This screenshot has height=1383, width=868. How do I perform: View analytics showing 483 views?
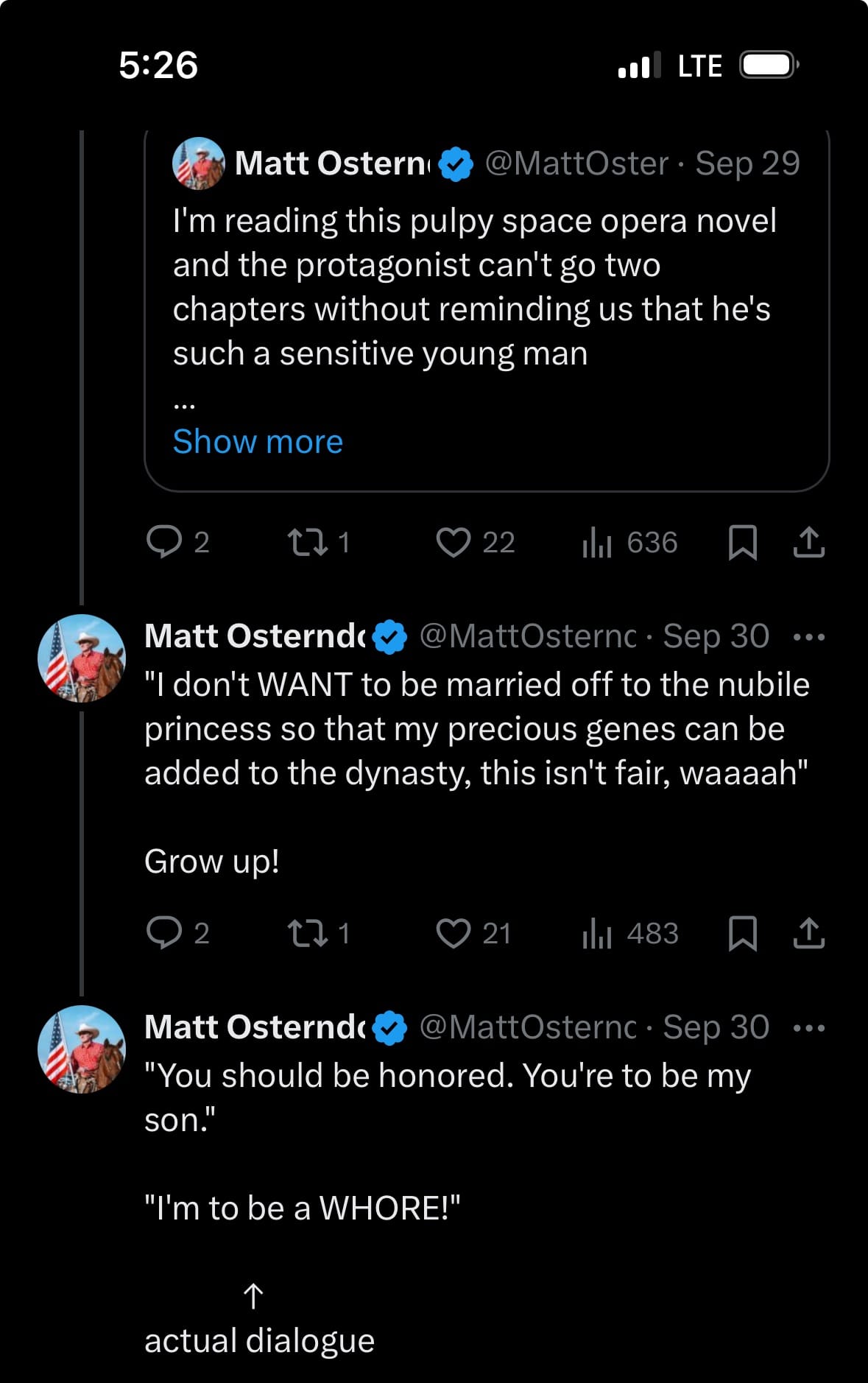coord(629,933)
